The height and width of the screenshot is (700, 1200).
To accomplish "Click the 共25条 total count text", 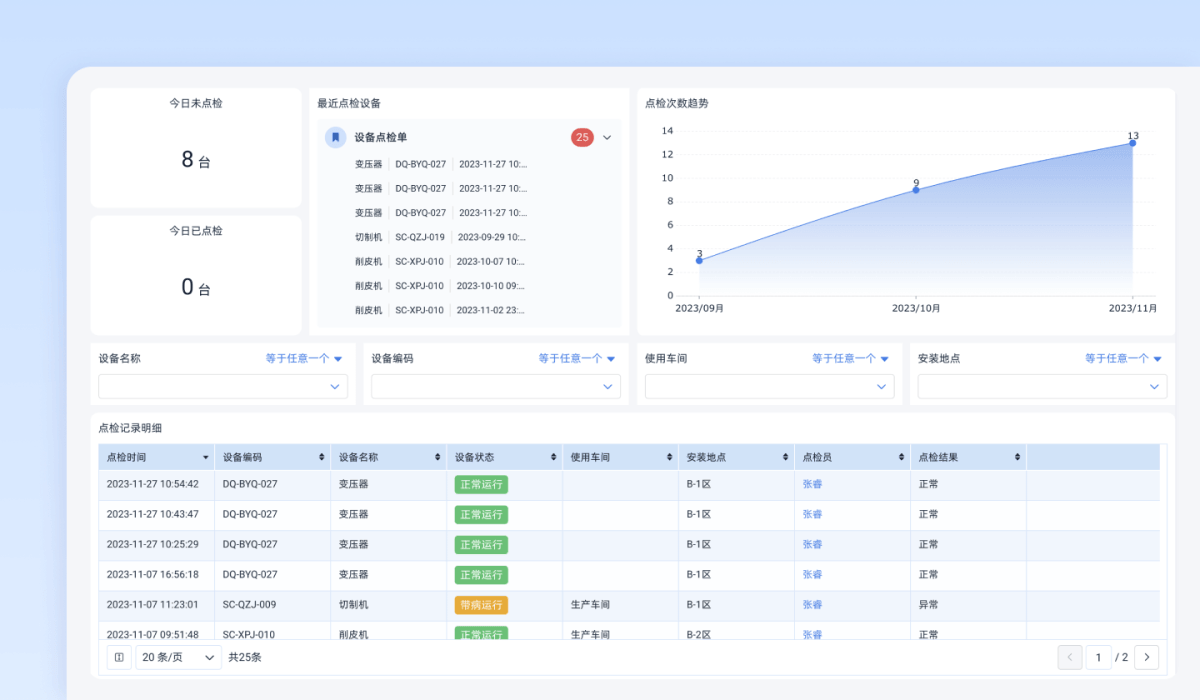I will click(x=245, y=657).
